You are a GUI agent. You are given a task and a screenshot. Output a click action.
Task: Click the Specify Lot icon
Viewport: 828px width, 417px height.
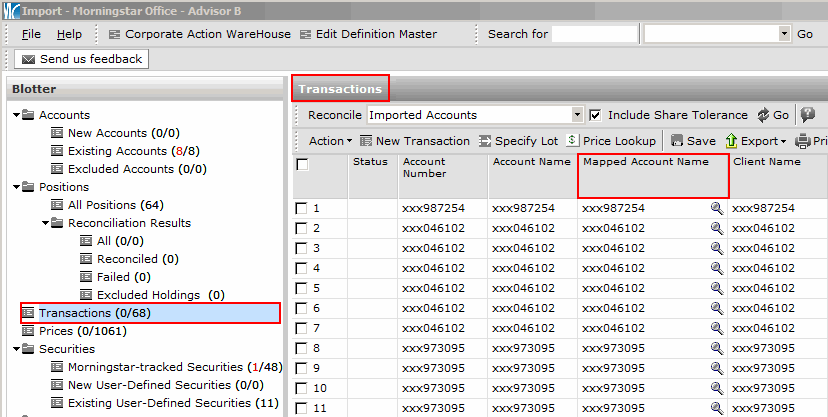coord(486,141)
